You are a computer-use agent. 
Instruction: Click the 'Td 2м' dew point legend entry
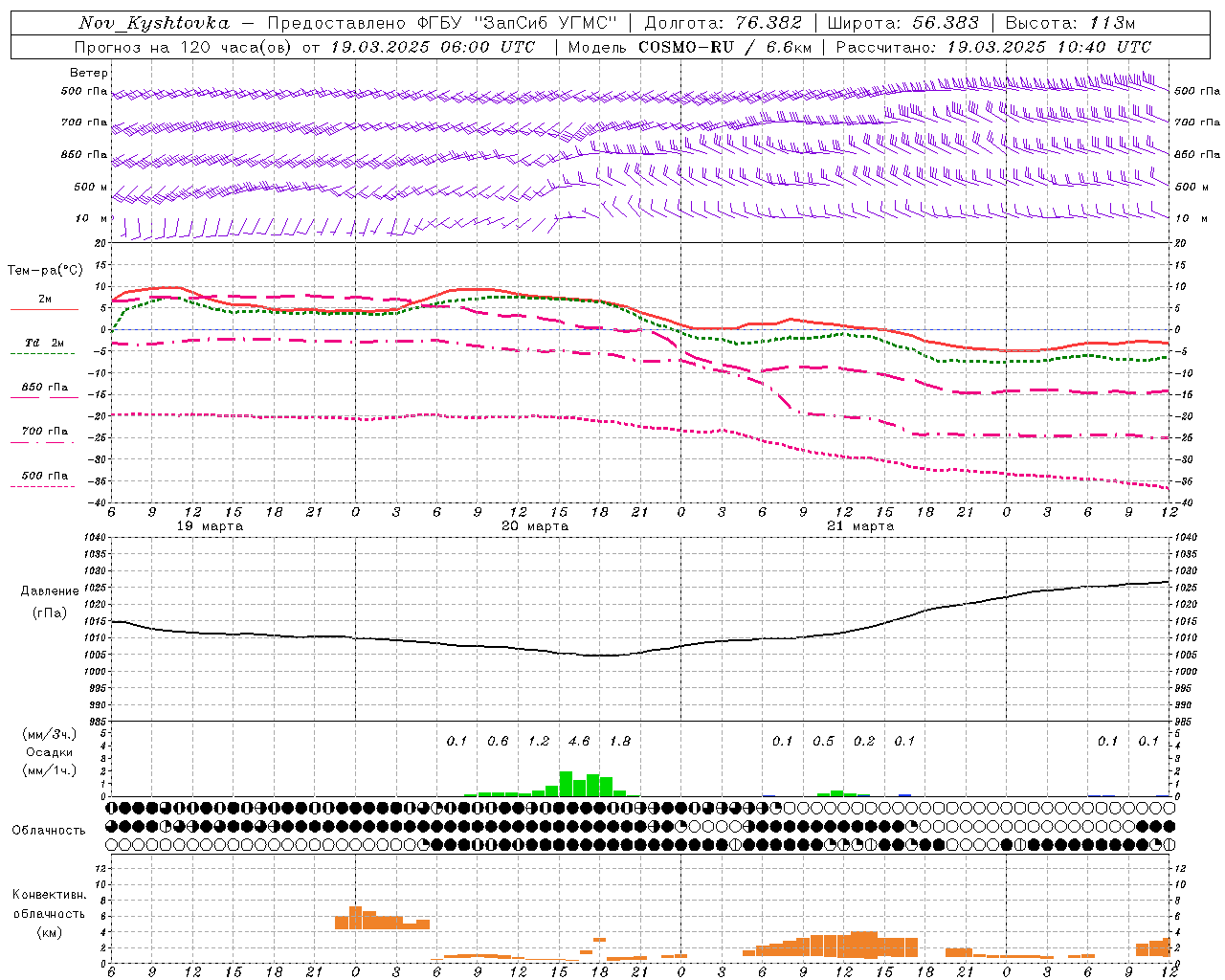tap(45, 343)
